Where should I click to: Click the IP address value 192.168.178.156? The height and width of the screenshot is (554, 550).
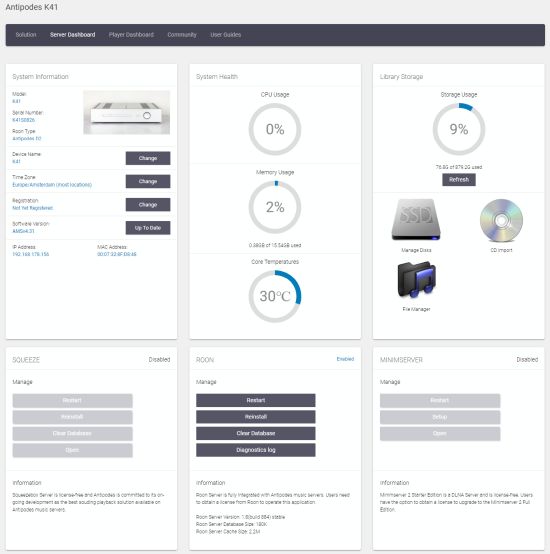coord(31,254)
